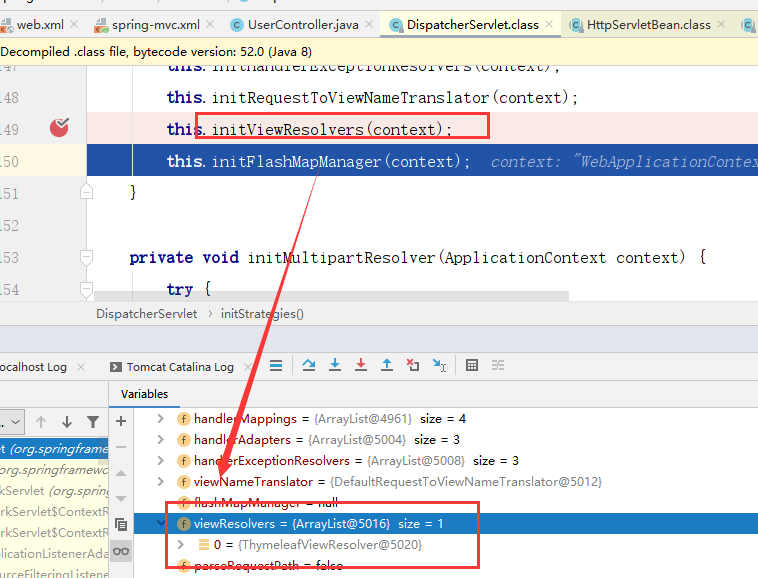This screenshot has width=758, height=578.
Task: Collapse initMultipartResolver fold at line 153
Action: tap(86, 258)
